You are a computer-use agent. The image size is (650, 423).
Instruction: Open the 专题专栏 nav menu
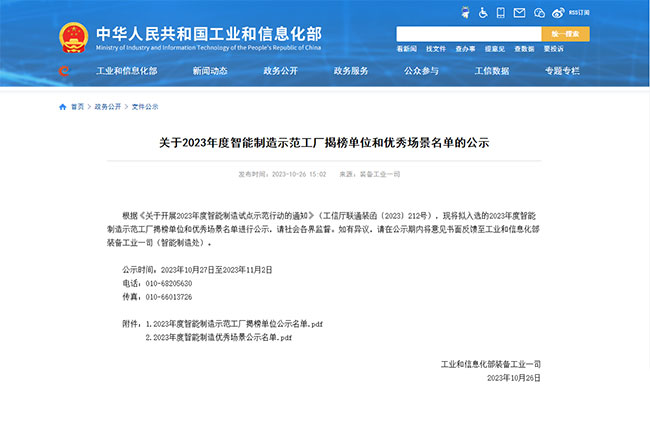click(x=563, y=71)
